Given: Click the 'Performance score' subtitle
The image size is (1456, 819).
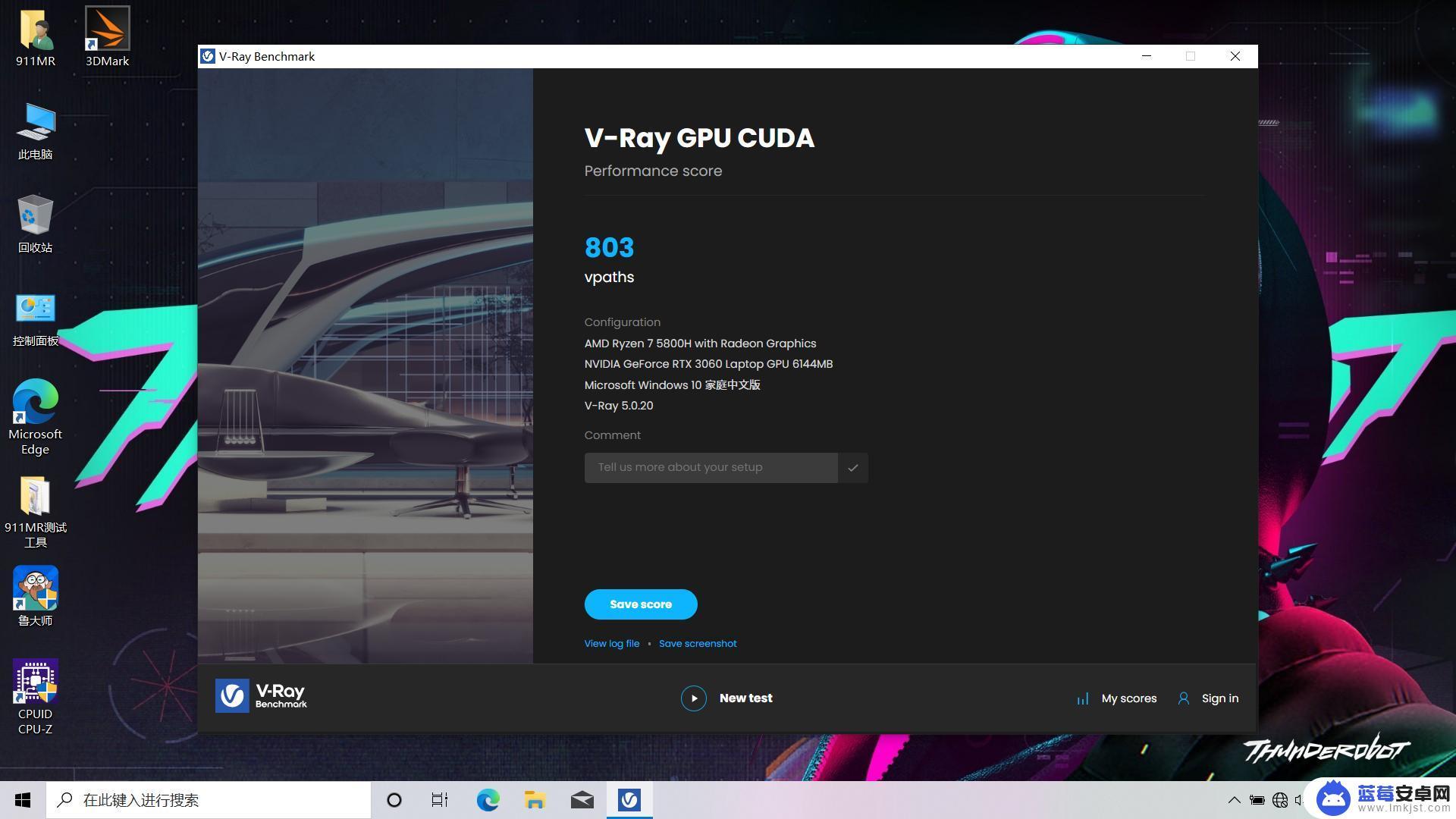Looking at the screenshot, I should click(x=653, y=171).
